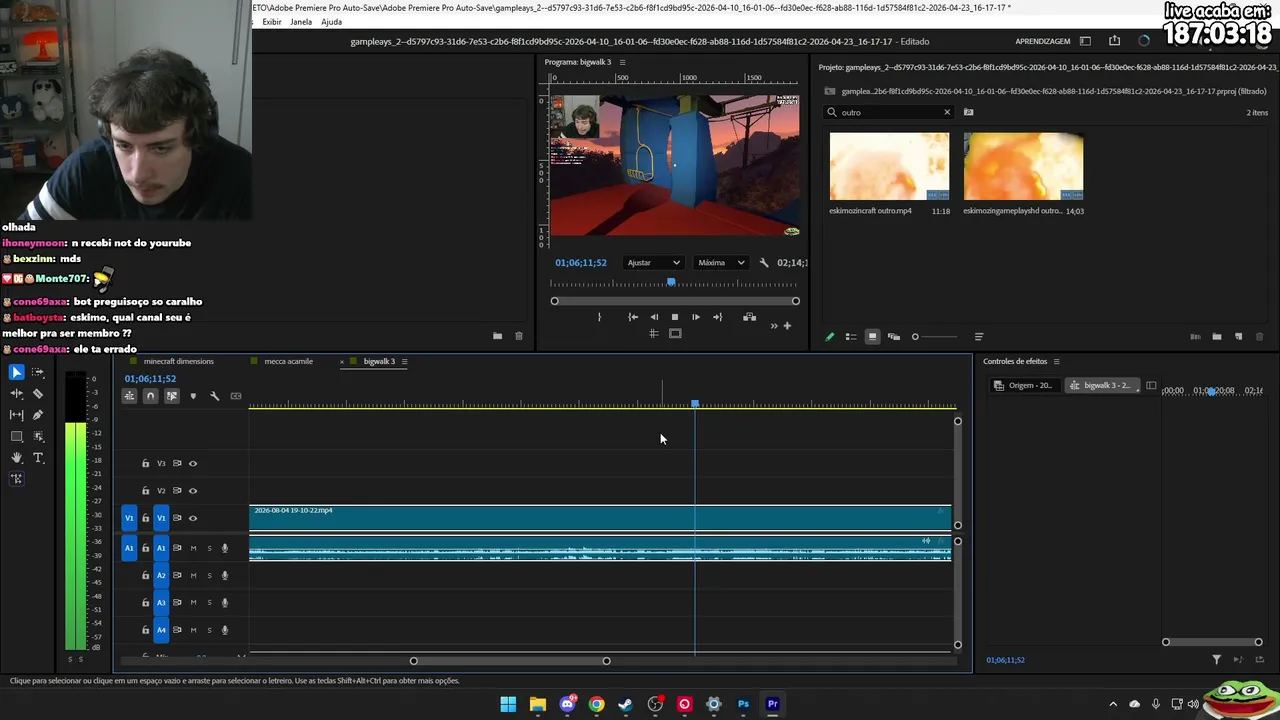The width and height of the screenshot is (1280, 720).
Task: Click the Lift button in Program monitor
Action: 749,317
